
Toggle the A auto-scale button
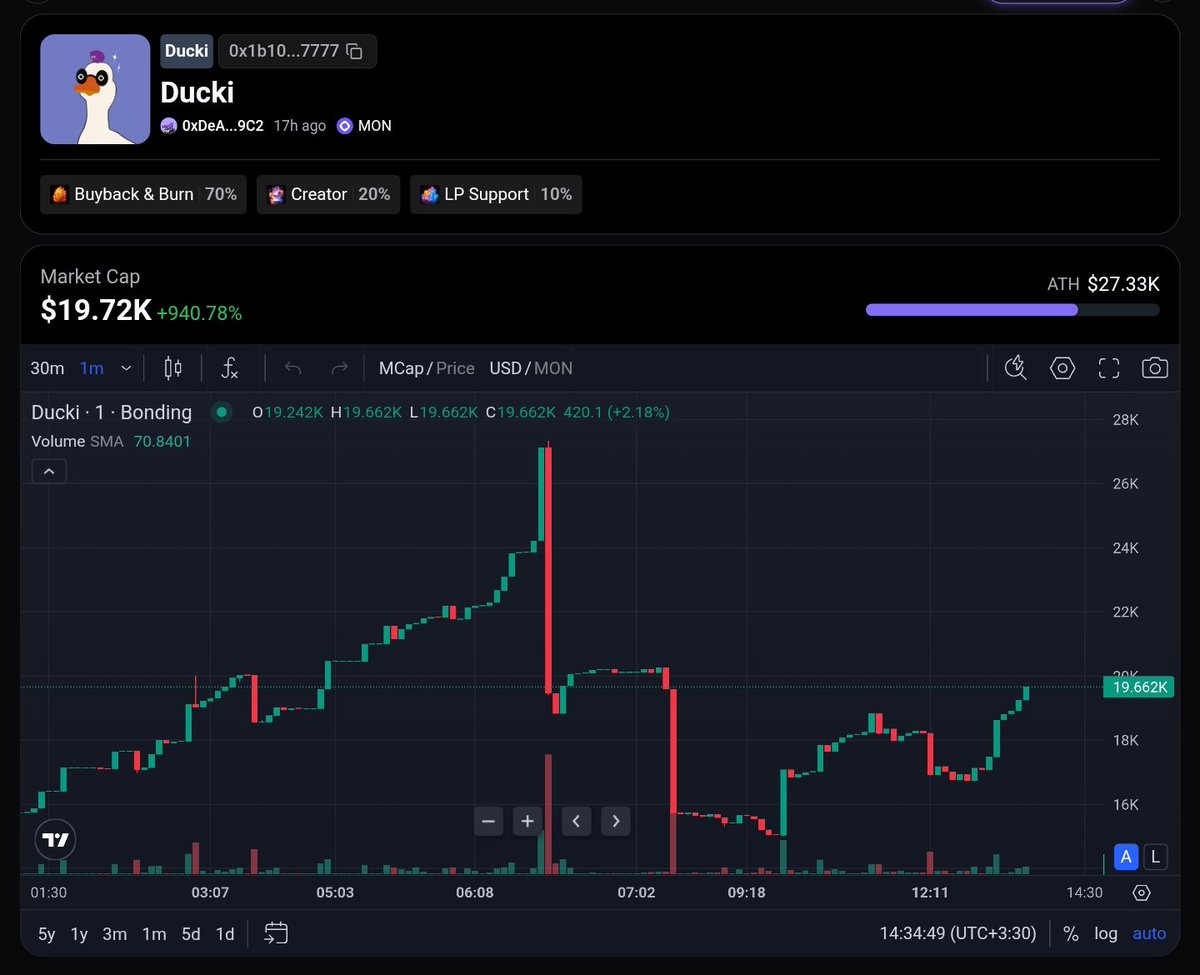(1127, 856)
